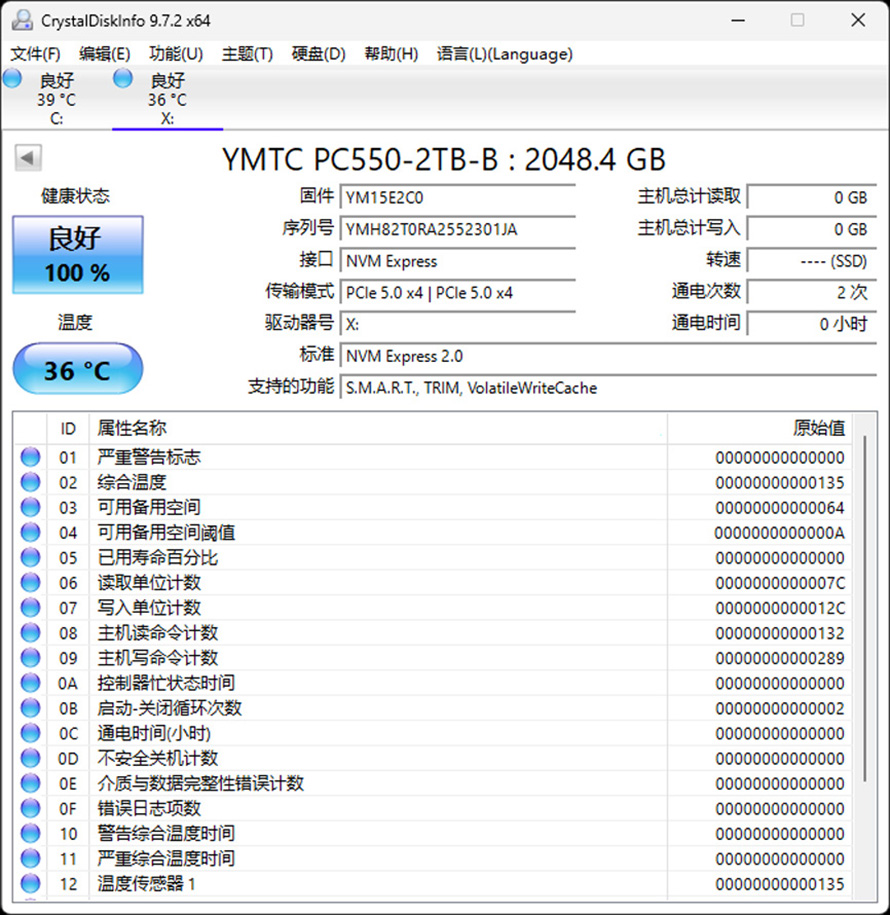Open the 文件(F) menu

(35, 54)
